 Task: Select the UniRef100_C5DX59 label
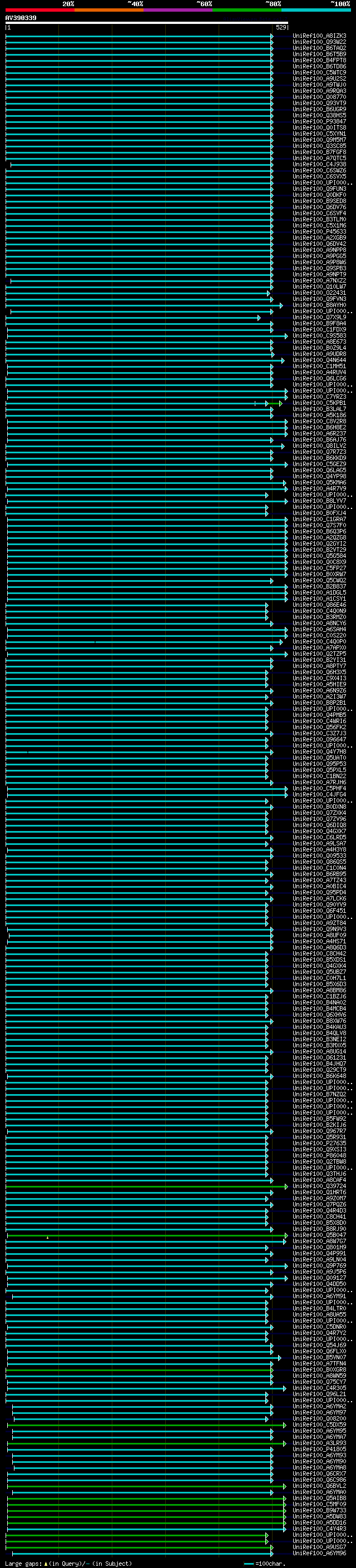coord(319,1425)
